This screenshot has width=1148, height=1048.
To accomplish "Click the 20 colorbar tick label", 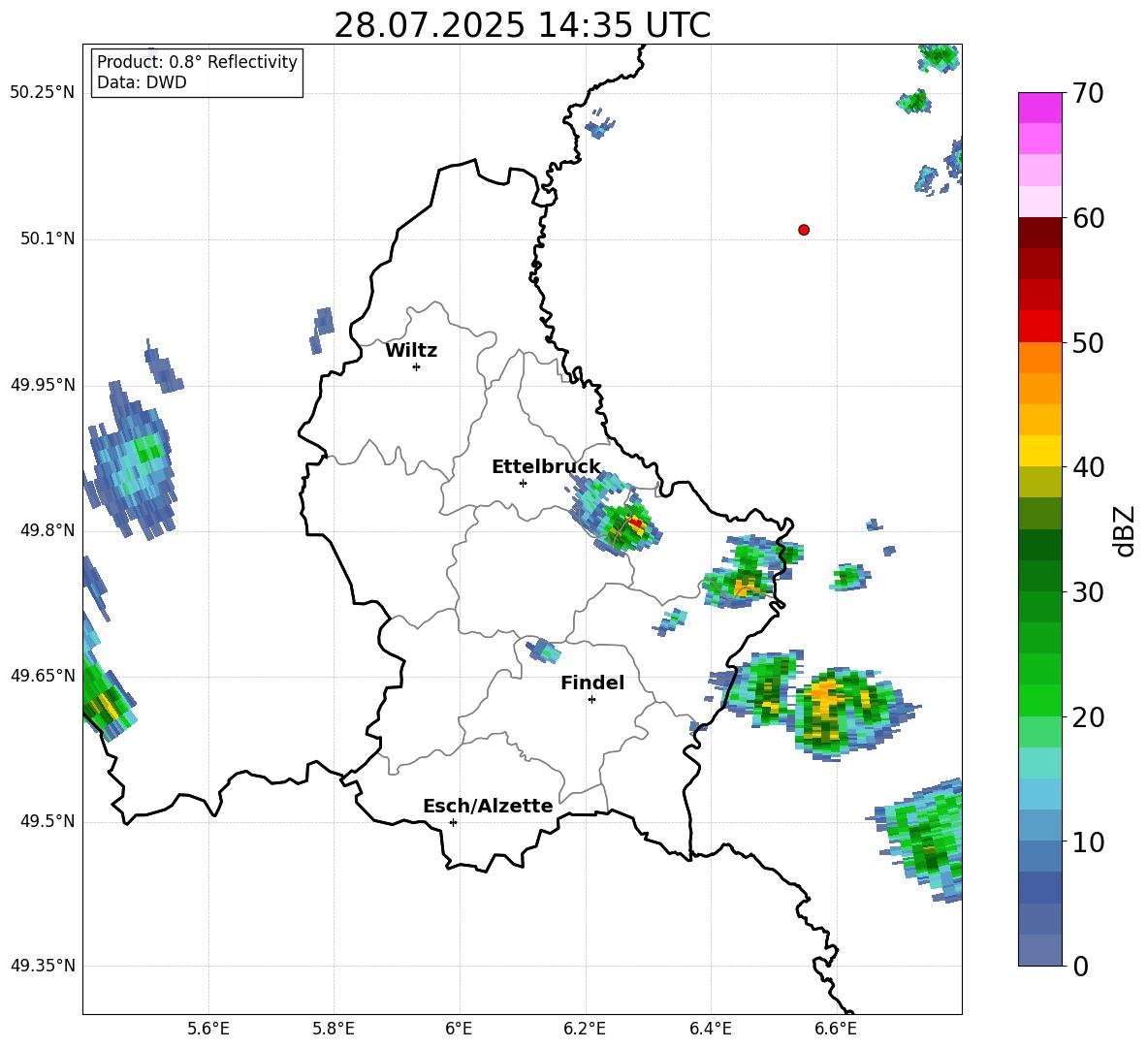I will [x=1088, y=717].
